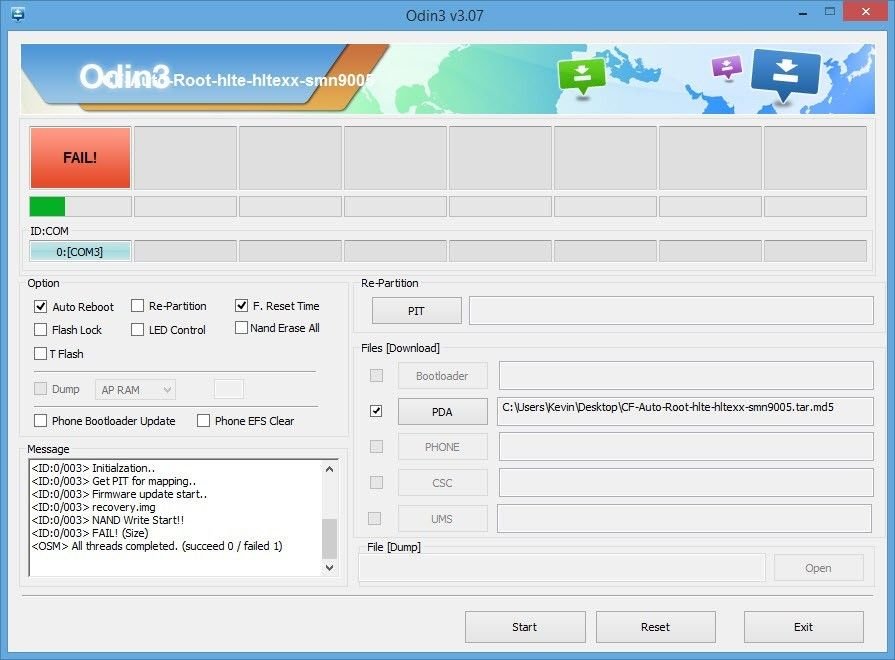
Task: Click the empty field next to AP RAM
Action: click(229, 389)
